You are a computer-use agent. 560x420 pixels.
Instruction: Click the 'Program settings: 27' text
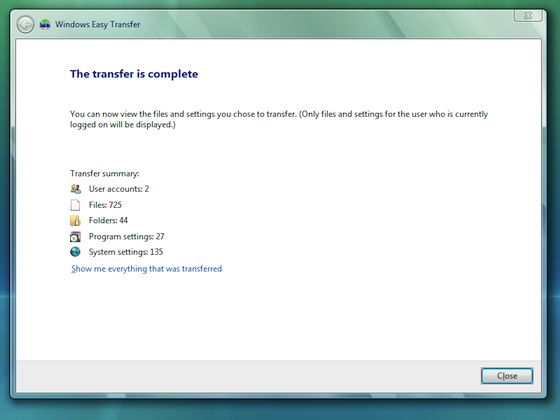point(126,236)
